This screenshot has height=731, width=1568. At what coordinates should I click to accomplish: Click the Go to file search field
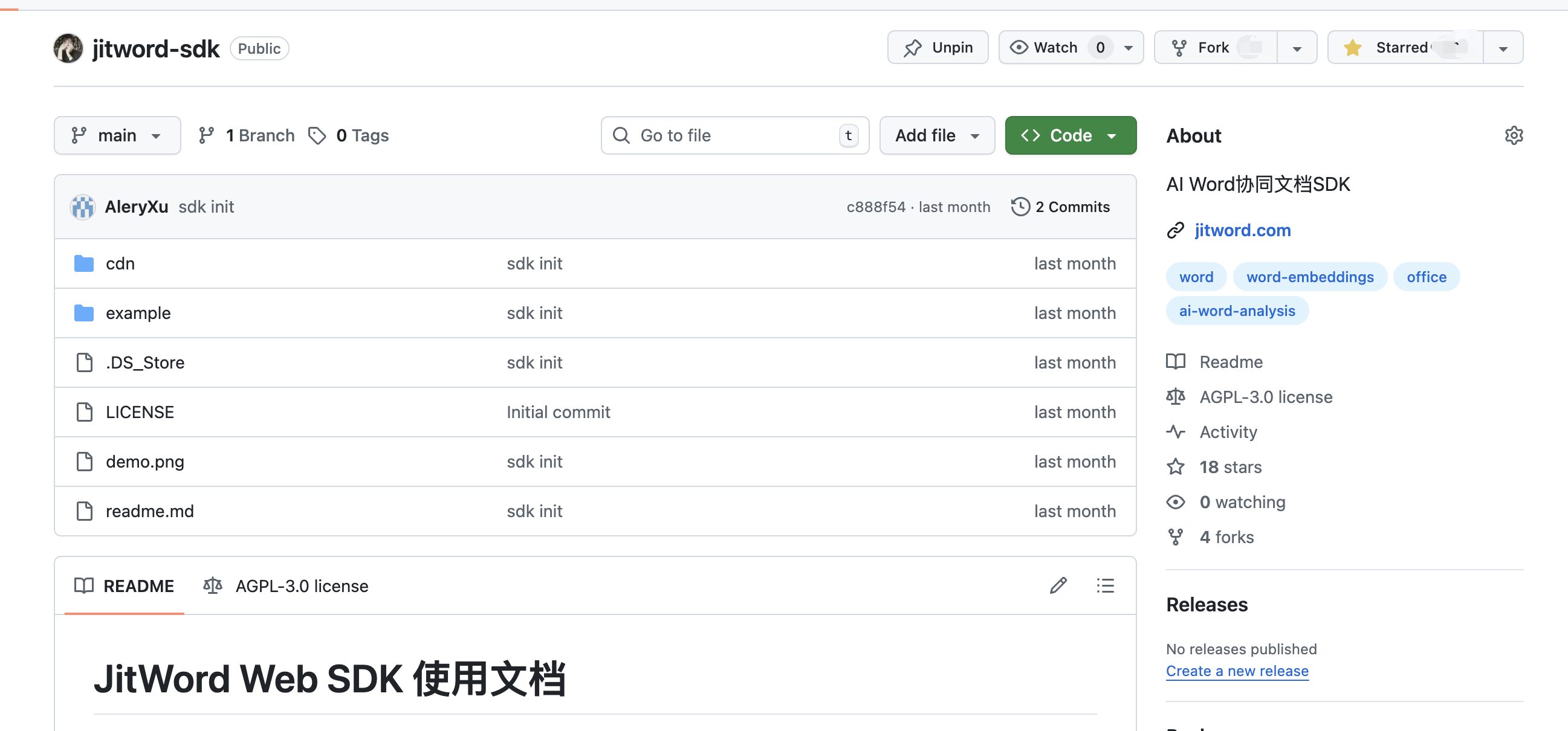[x=734, y=135]
